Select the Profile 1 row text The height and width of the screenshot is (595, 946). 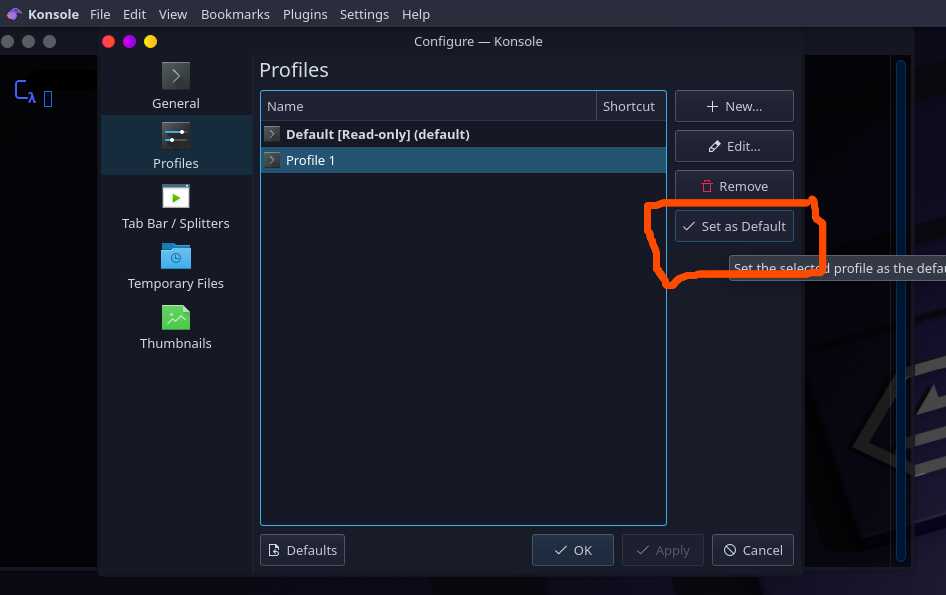pyautogui.click(x=310, y=161)
